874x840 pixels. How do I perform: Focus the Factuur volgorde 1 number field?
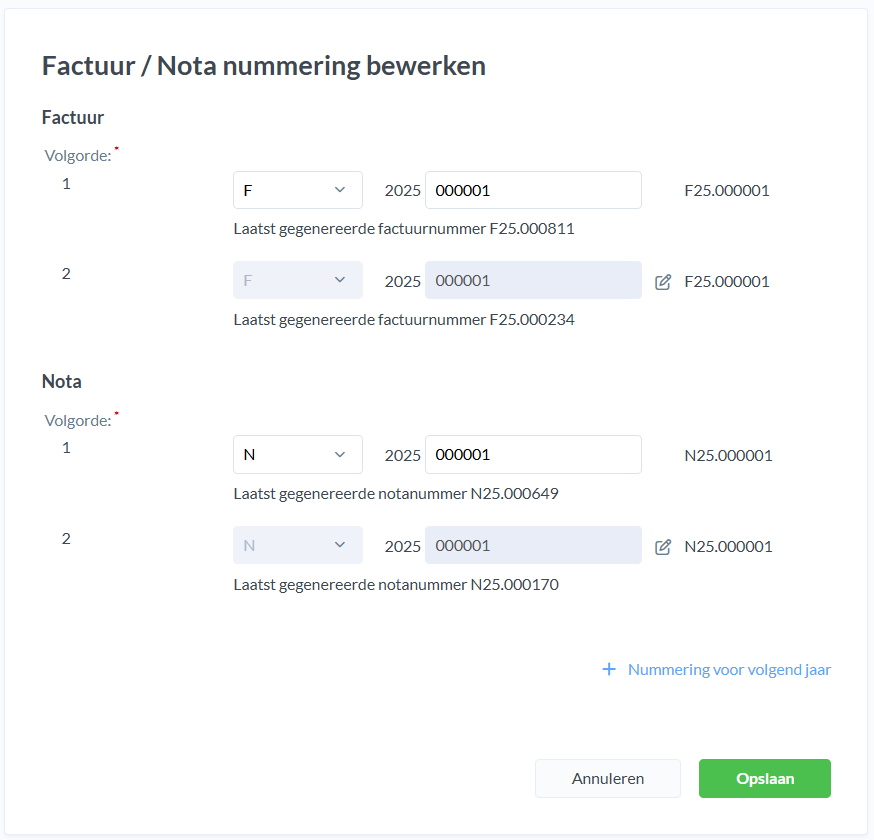[533, 190]
